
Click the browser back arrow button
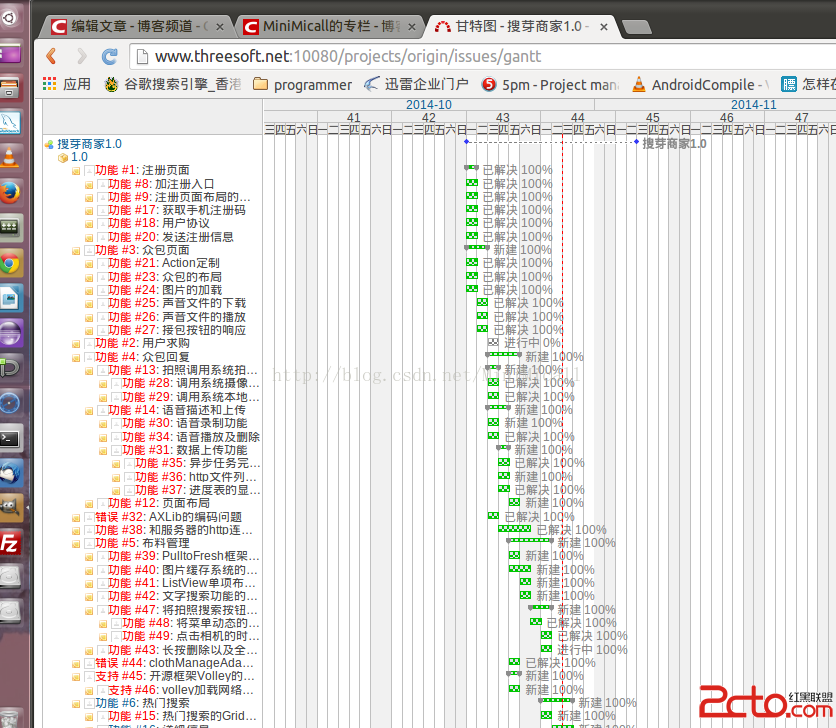click(x=52, y=56)
